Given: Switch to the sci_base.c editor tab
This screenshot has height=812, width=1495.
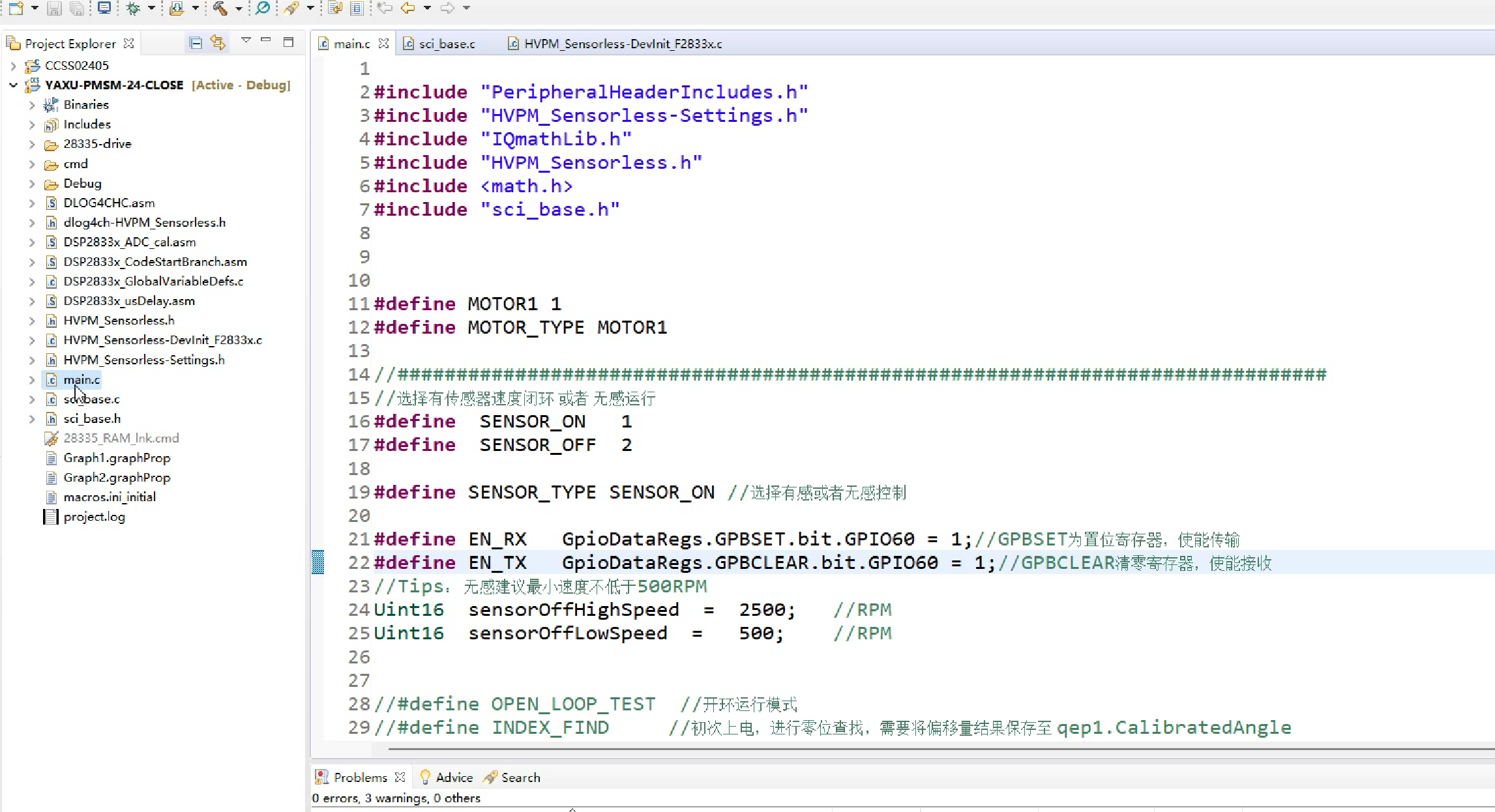Looking at the screenshot, I should tap(446, 44).
